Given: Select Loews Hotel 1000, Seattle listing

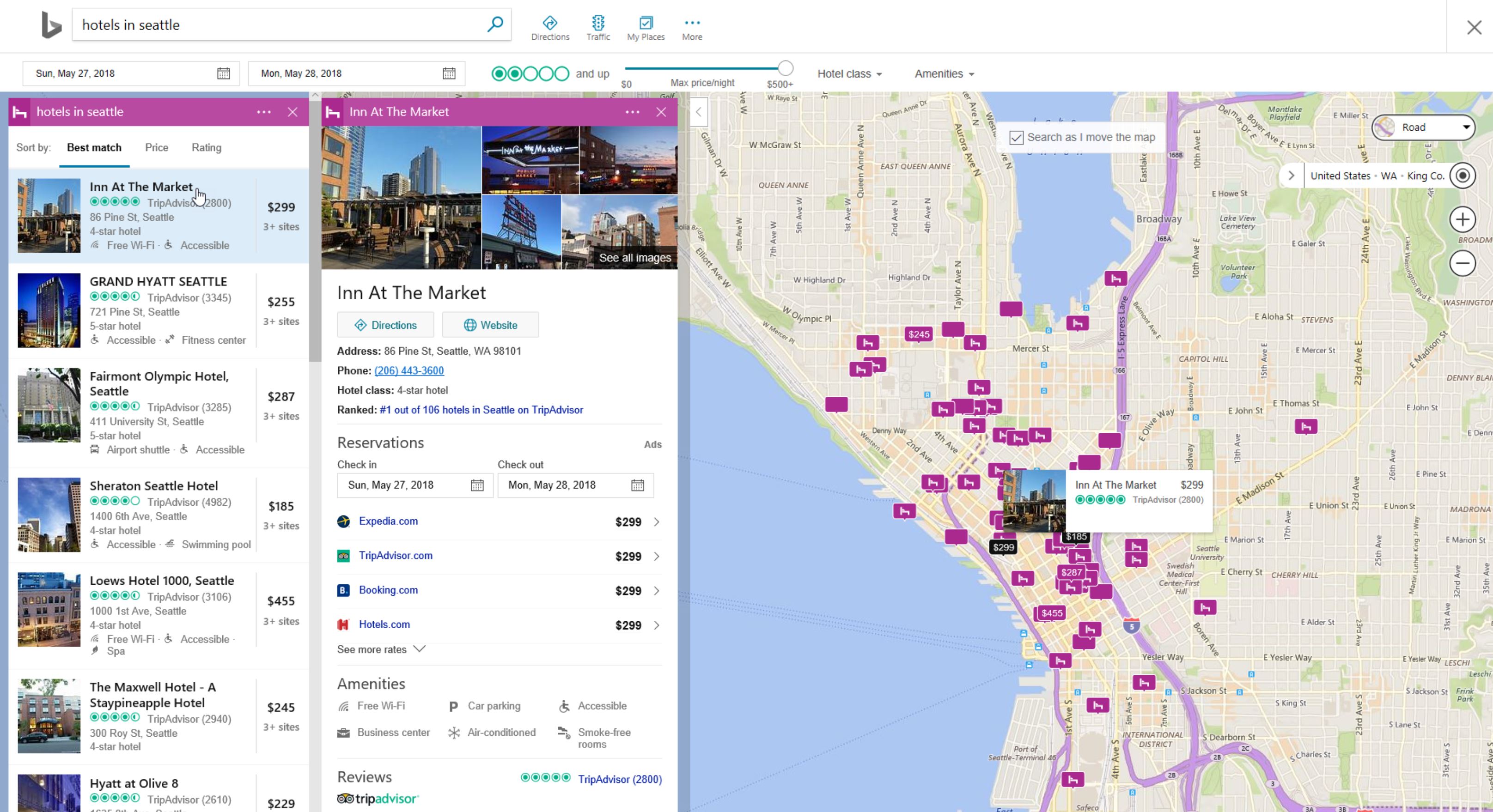Looking at the screenshot, I should click(159, 615).
